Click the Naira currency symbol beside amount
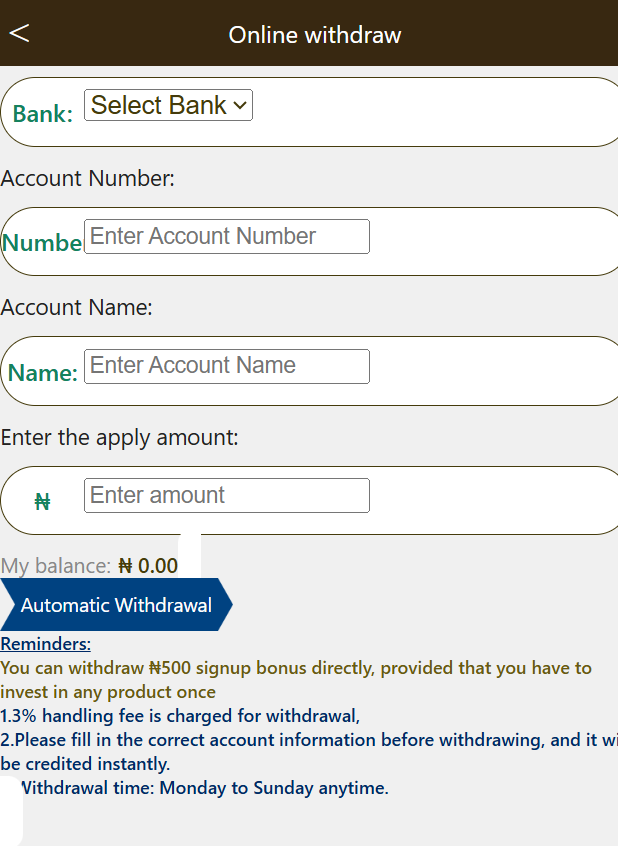The width and height of the screenshot is (618, 846). 42,502
